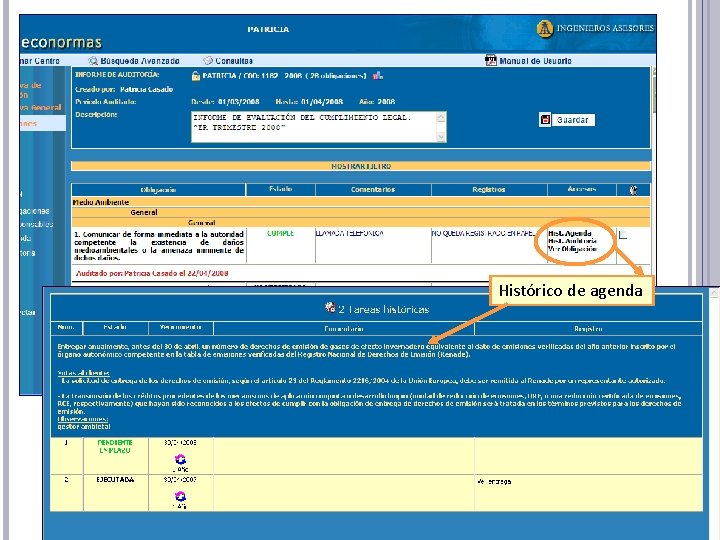Screen dimensions: 720x540
Task: Click the Notas adicionales heading
Action: [84, 372]
